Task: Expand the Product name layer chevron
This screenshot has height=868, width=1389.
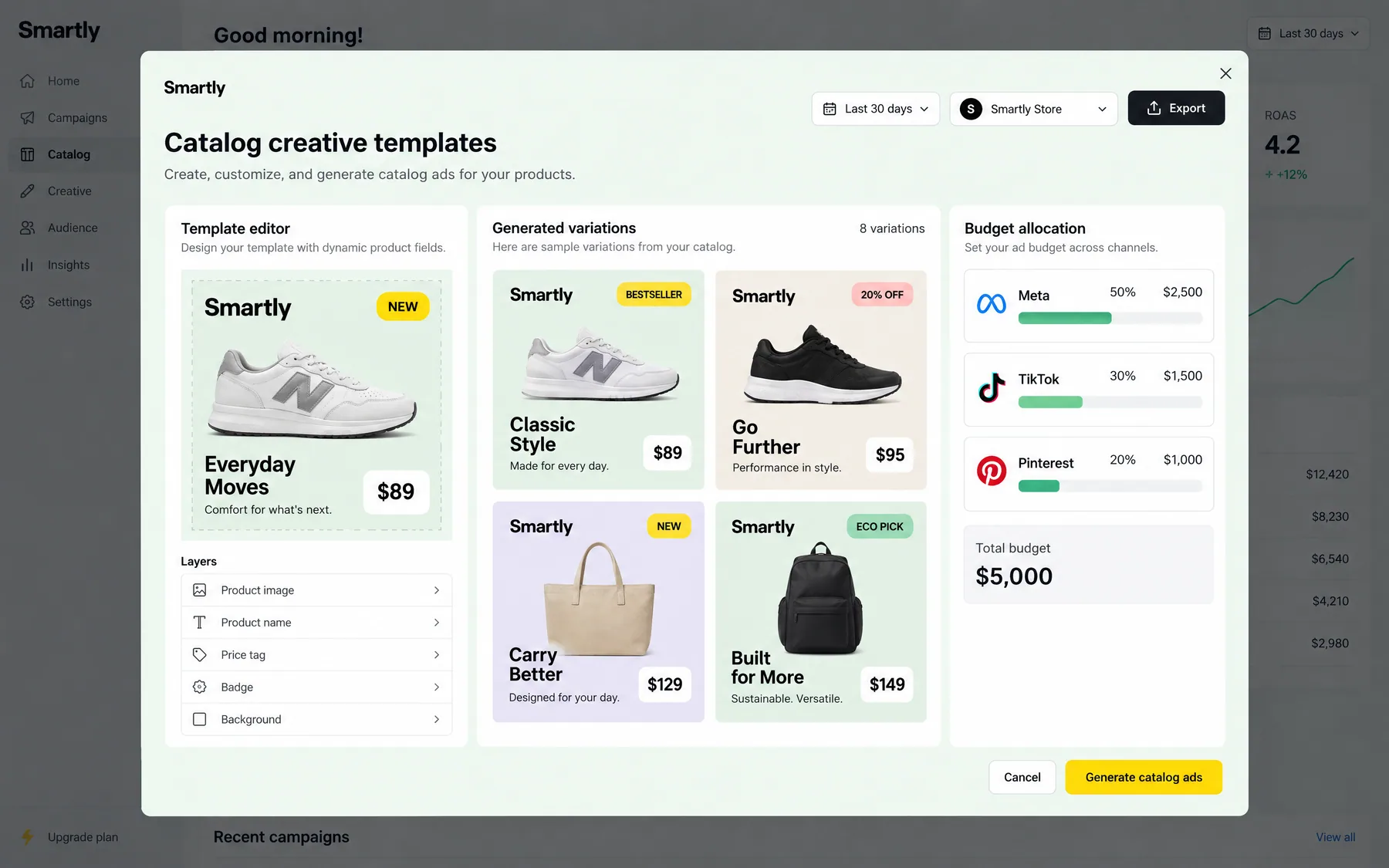Action: (x=437, y=623)
